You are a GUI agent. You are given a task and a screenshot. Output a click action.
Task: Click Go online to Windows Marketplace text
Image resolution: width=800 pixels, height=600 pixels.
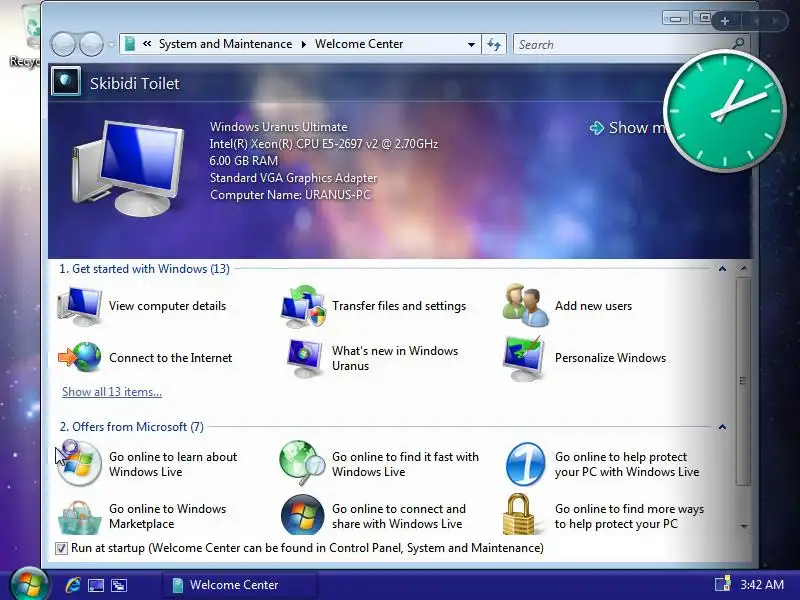pos(167,516)
